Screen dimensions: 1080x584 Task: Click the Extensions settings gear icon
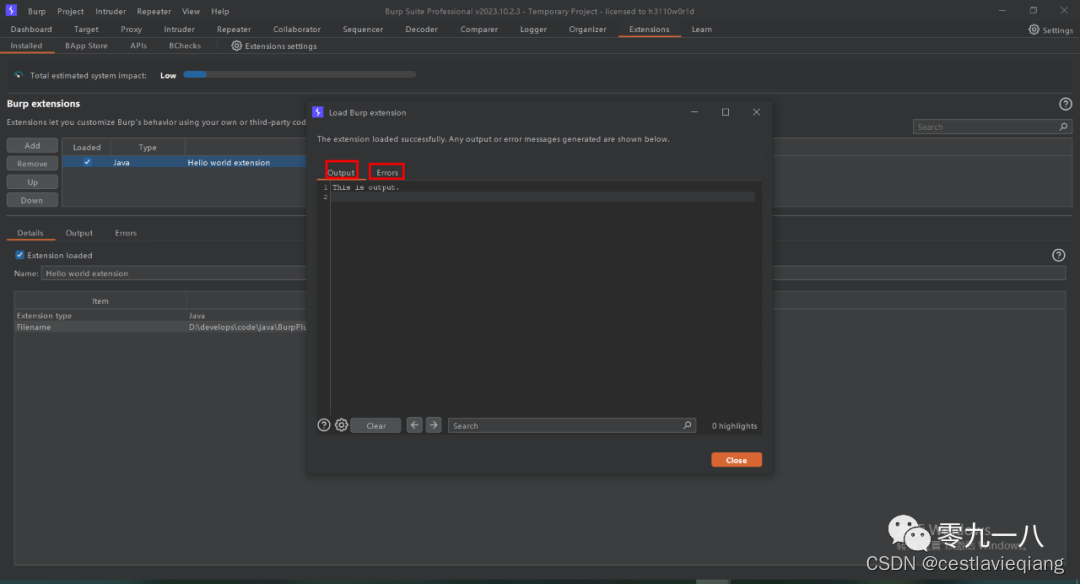click(x=236, y=45)
